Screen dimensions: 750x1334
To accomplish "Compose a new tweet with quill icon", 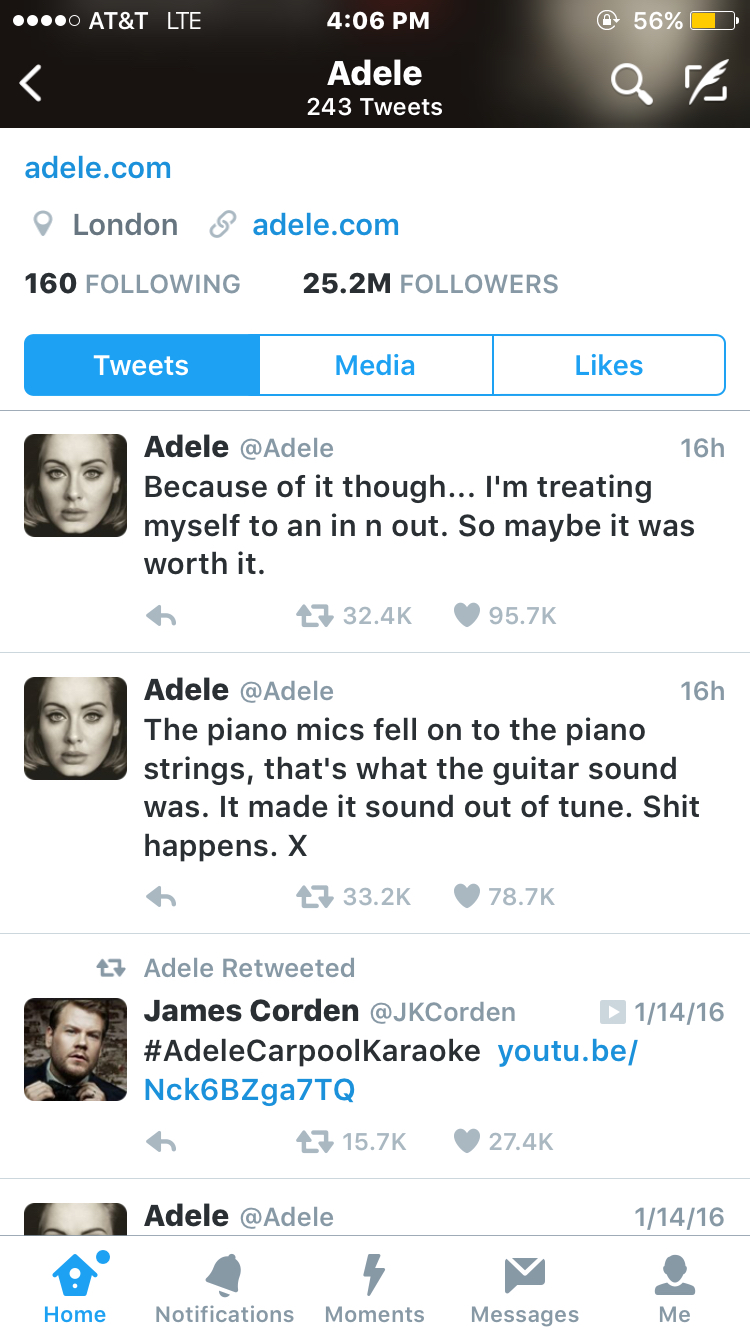I will click(x=705, y=84).
